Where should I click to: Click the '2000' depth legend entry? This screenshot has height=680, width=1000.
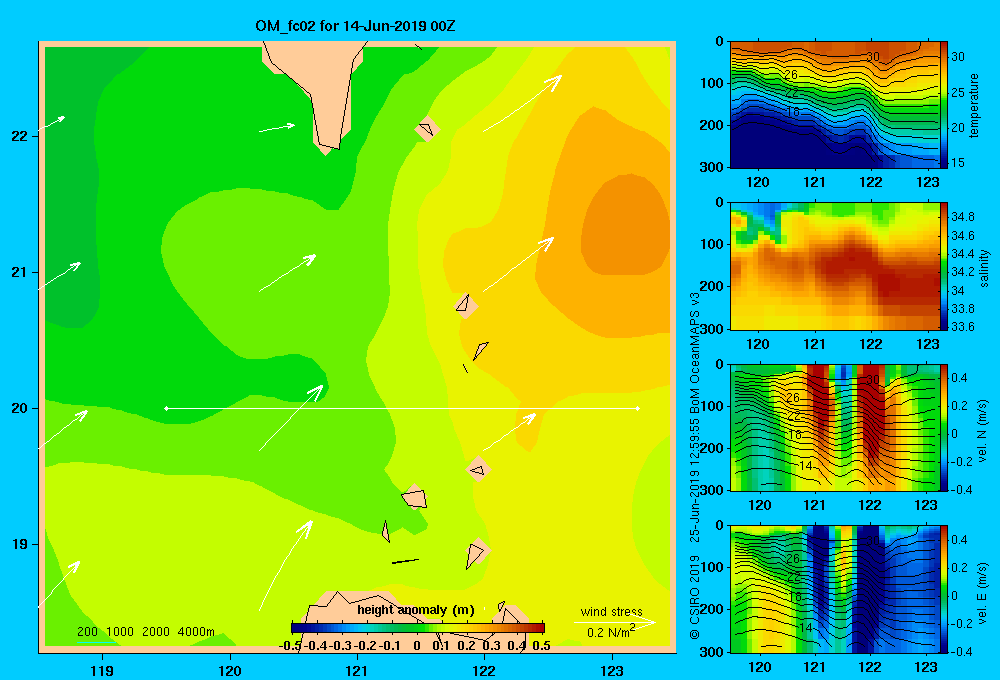coord(156,632)
